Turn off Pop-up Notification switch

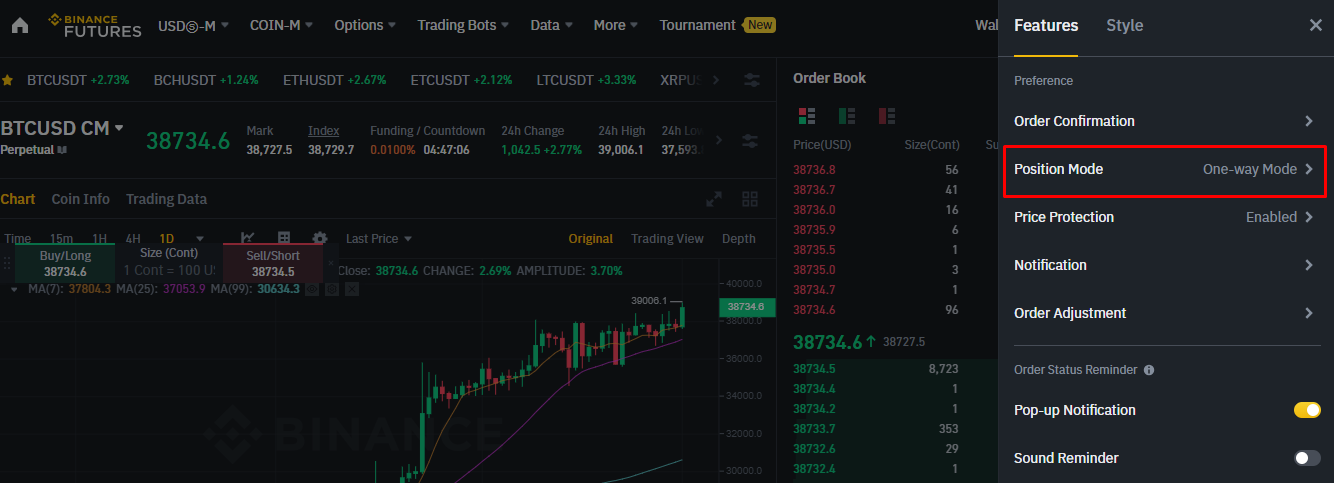point(1307,410)
